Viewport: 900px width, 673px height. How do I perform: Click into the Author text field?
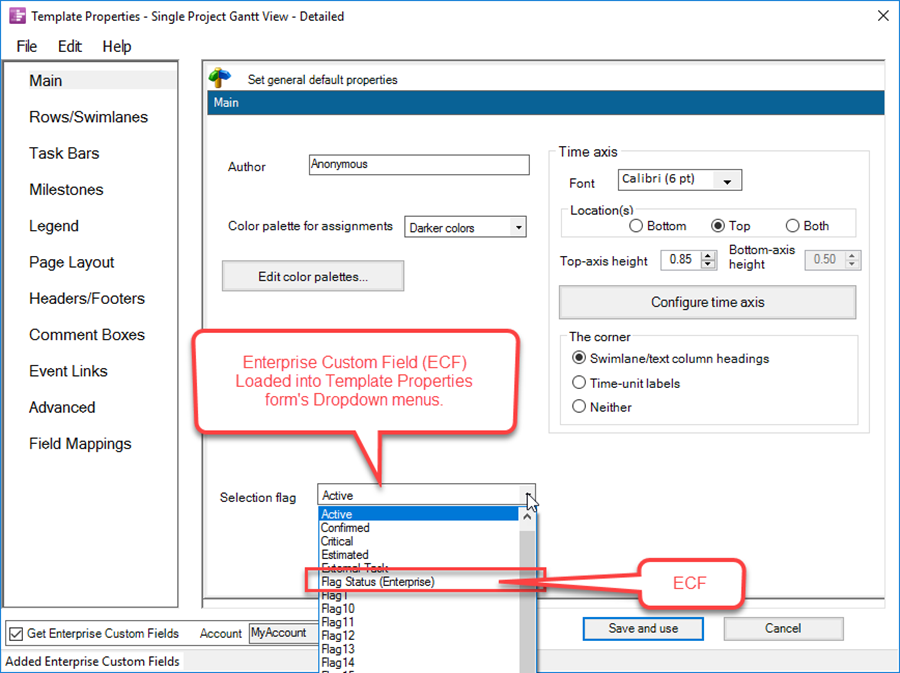[x=418, y=164]
